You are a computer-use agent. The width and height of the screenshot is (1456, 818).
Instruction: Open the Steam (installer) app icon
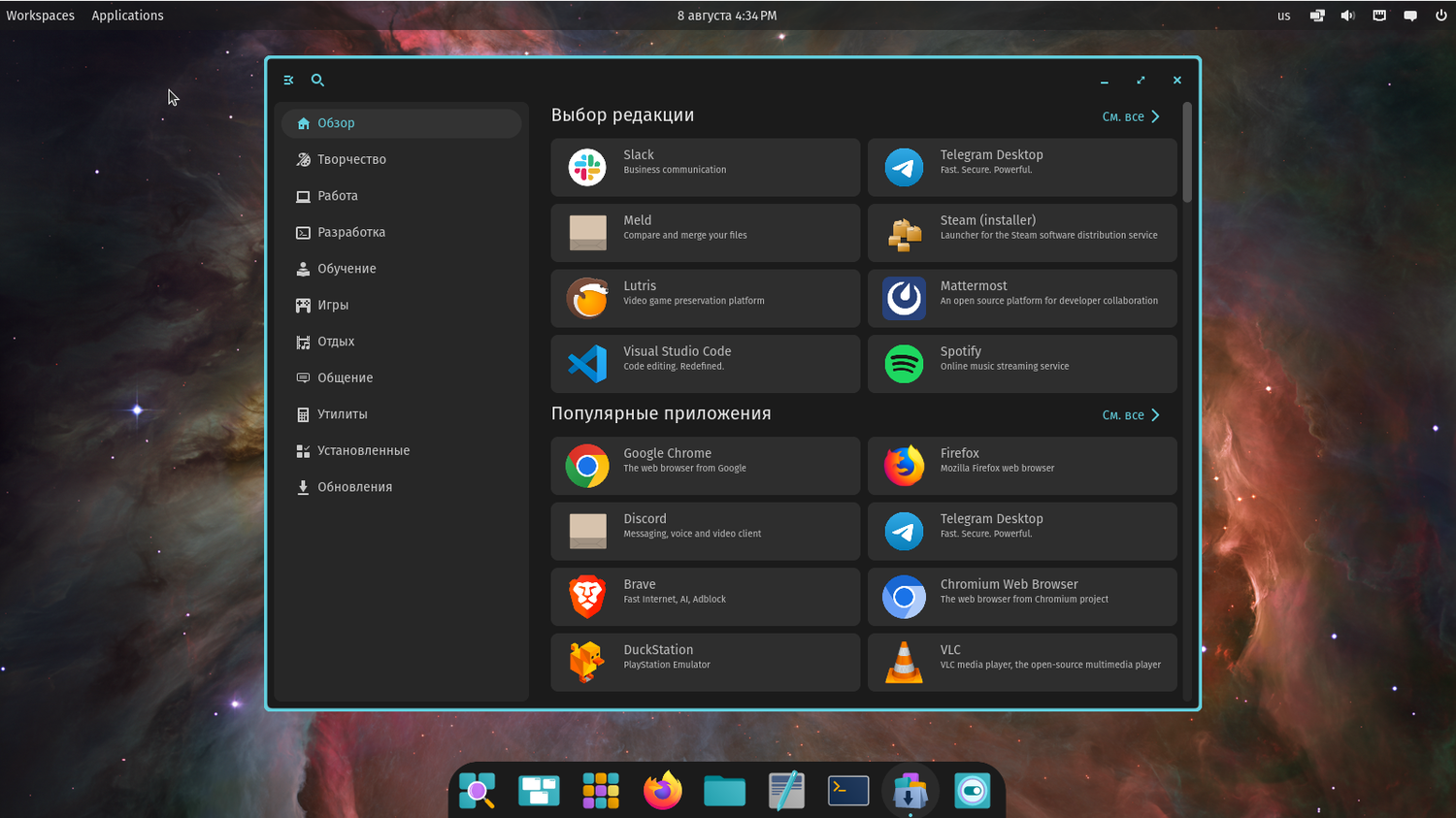tap(904, 233)
